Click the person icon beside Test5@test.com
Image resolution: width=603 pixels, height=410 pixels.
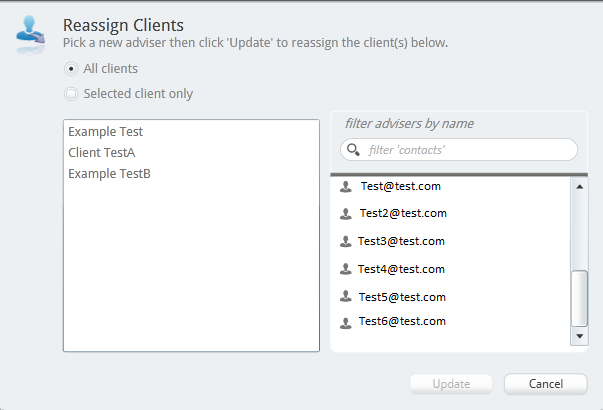tap(346, 297)
